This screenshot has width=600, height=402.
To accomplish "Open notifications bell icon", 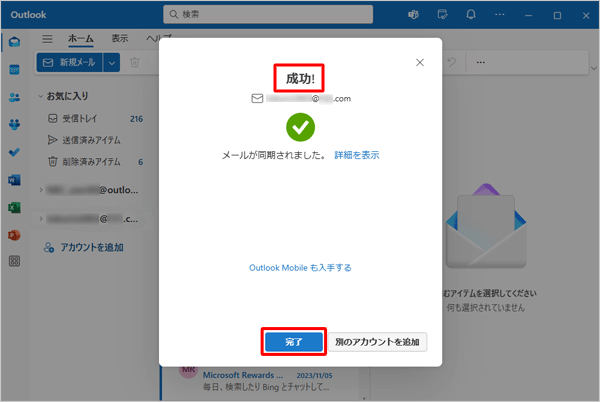I will (x=471, y=15).
